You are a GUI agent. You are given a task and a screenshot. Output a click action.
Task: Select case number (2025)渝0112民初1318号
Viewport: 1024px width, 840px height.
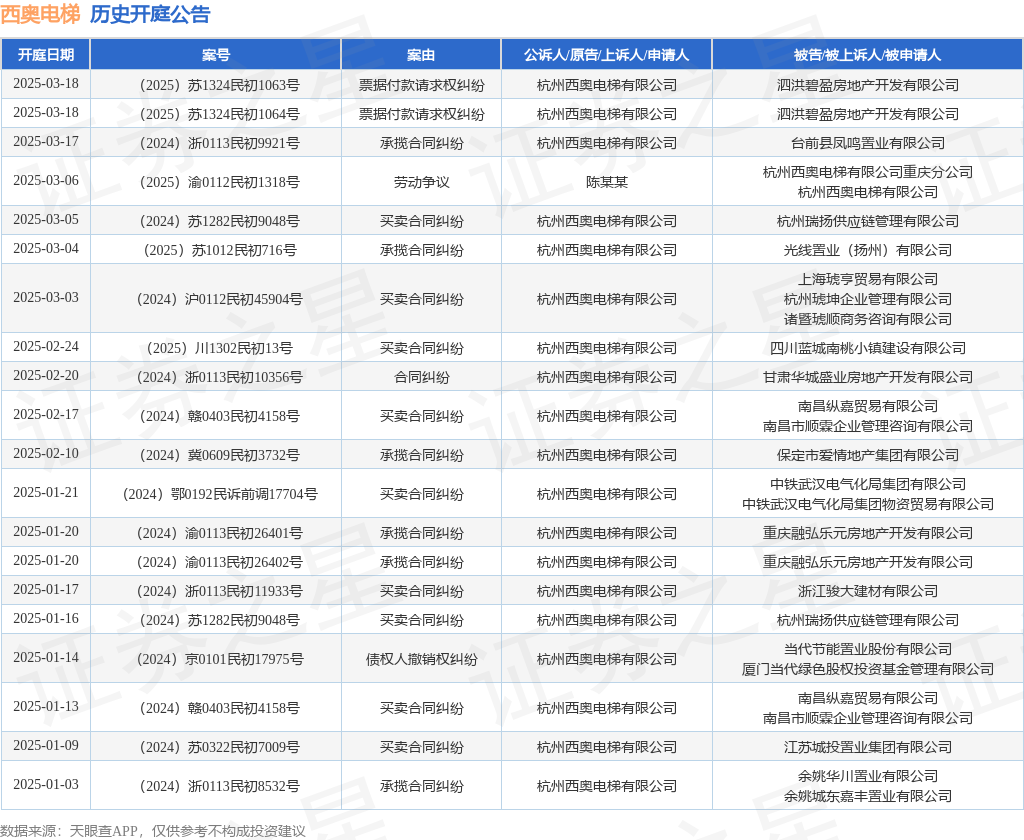(219, 182)
